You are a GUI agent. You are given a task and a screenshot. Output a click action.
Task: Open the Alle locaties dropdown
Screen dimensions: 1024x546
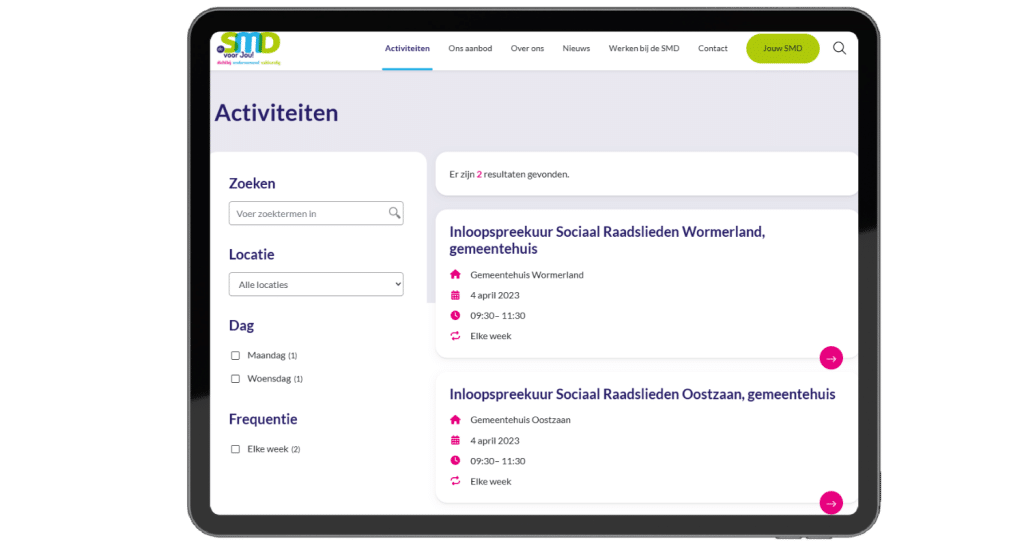pyautogui.click(x=316, y=284)
